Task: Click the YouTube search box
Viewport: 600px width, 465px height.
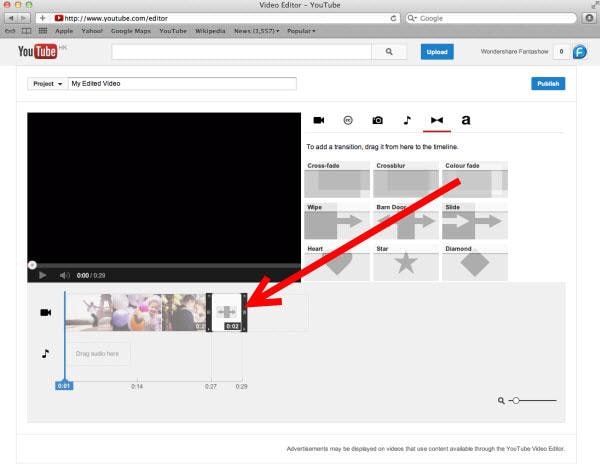Action: [x=241, y=52]
